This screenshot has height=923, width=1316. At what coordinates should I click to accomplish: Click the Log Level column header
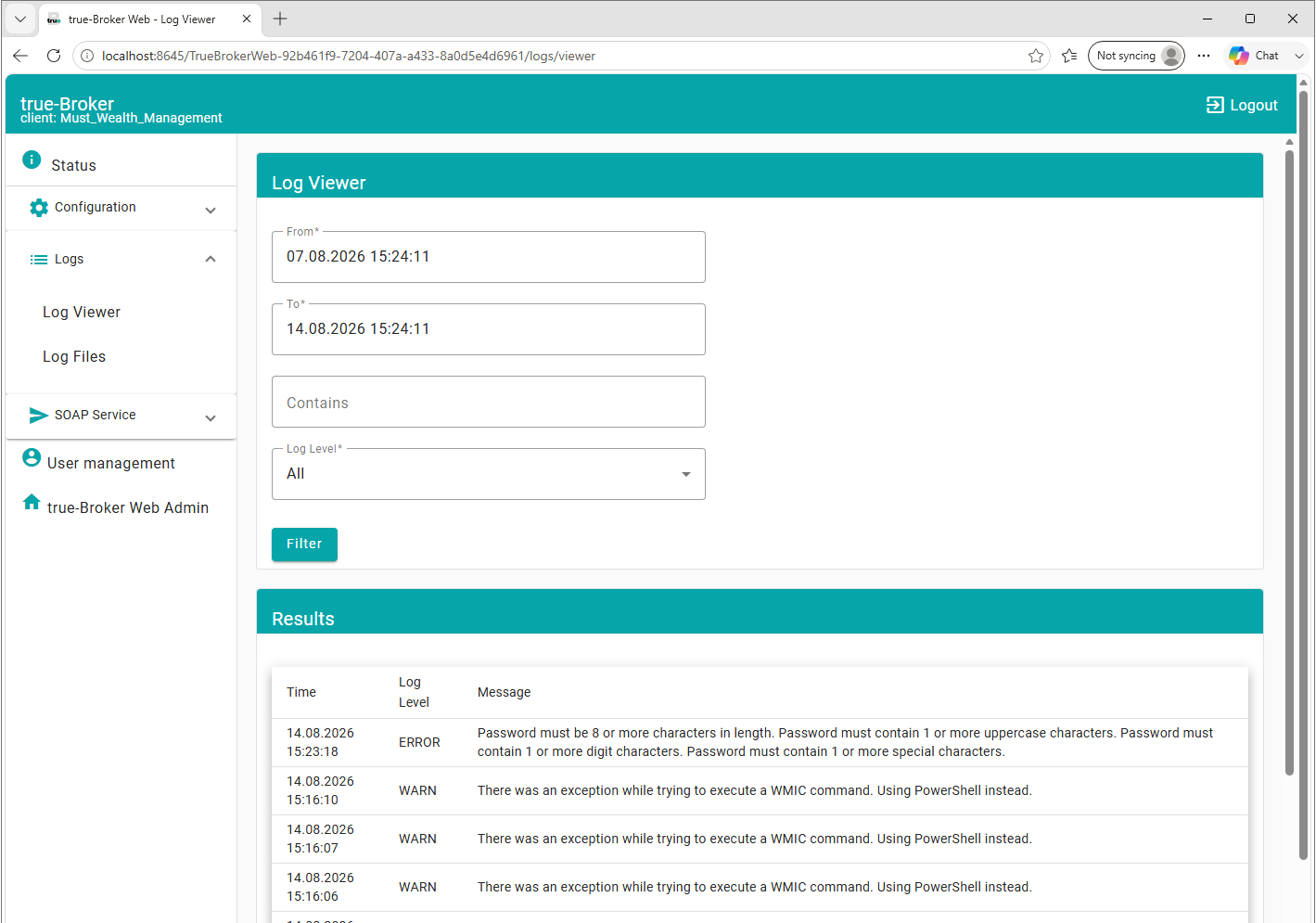click(x=414, y=693)
